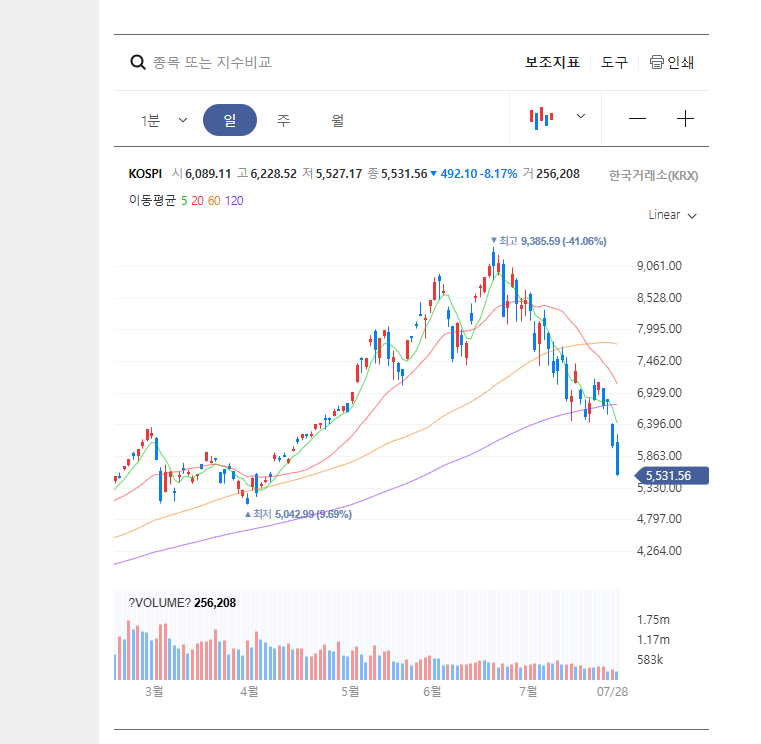The width and height of the screenshot is (761, 744).
Task: Switch to the 월 monthly tab
Action: 338,120
